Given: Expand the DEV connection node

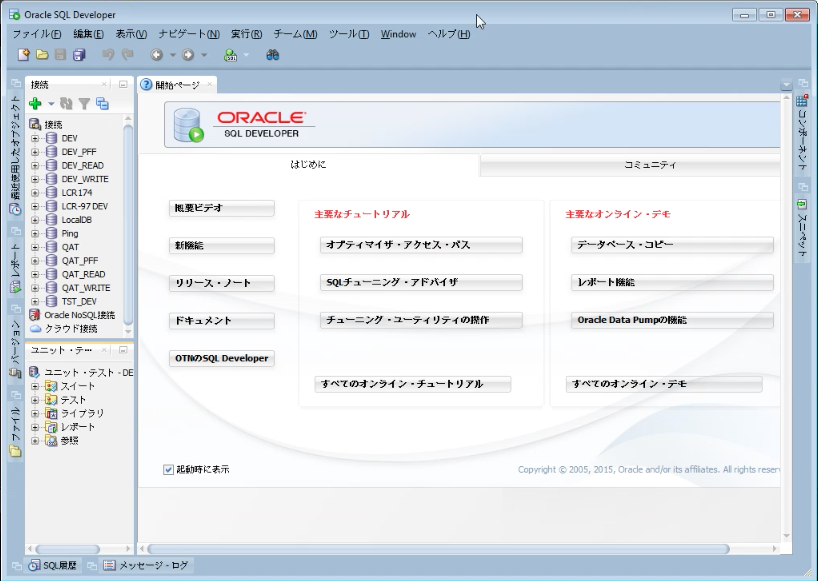Looking at the screenshot, I should coord(35,138).
